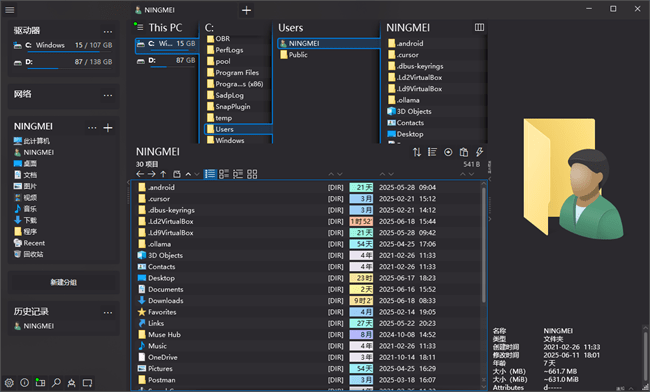Click the up chevron beside new folder icon

(188, 174)
